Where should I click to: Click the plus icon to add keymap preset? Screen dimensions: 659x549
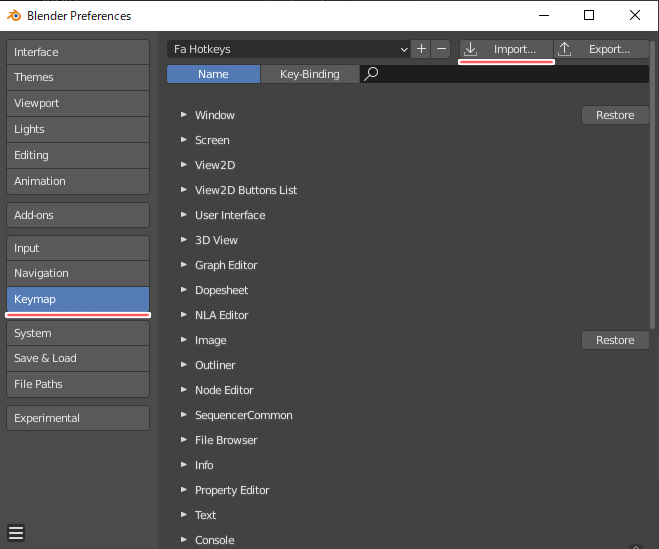click(x=421, y=49)
